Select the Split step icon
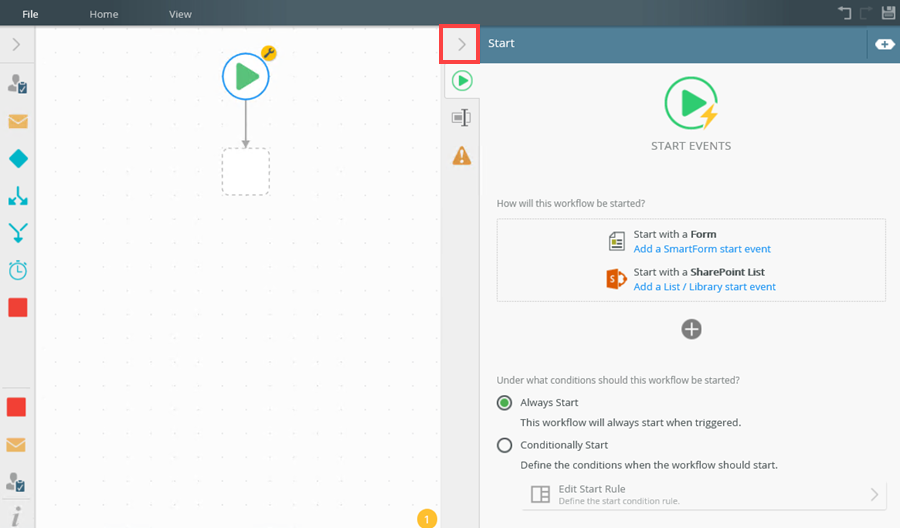 click(18, 196)
